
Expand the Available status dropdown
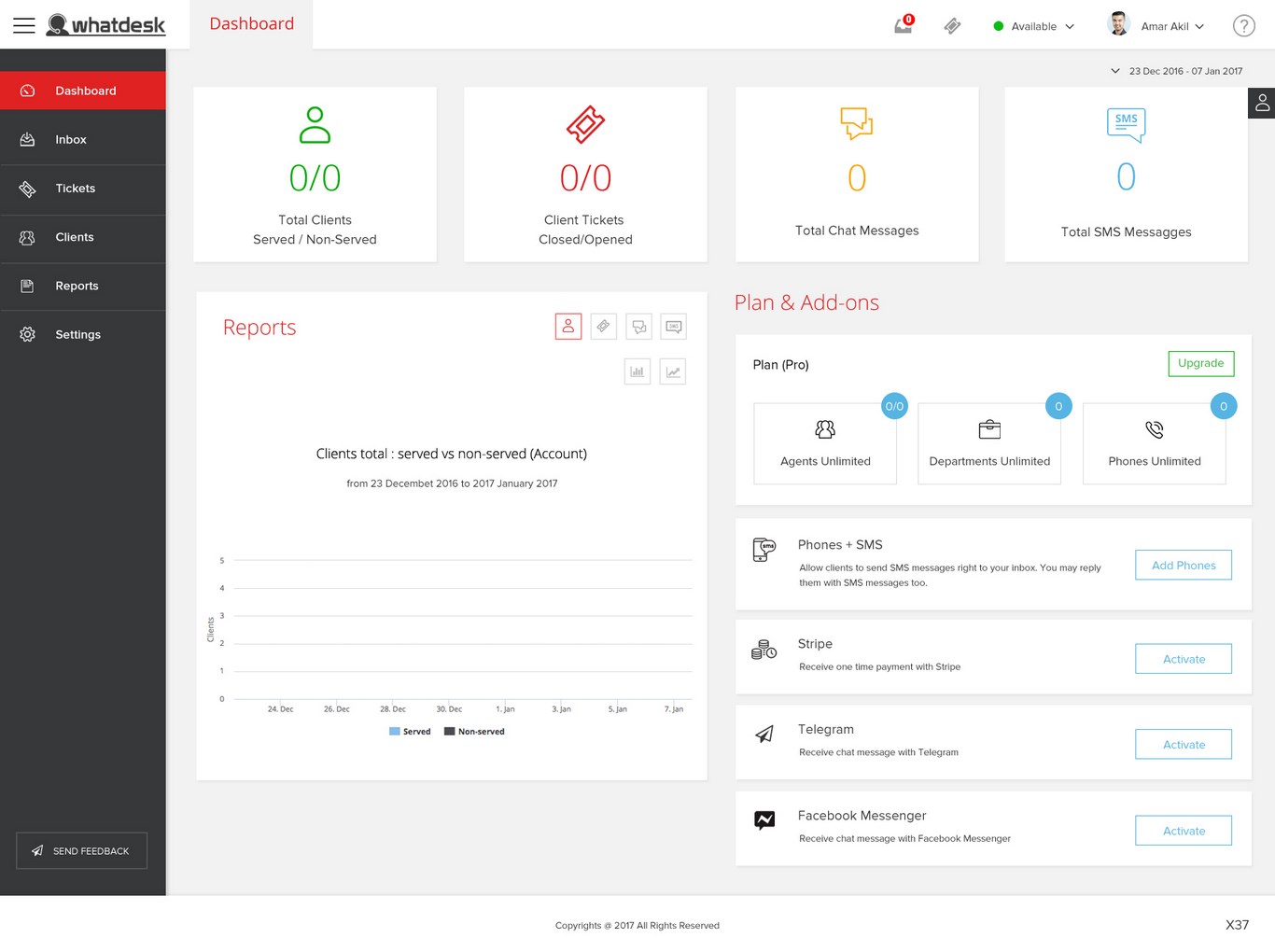pyautogui.click(x=1034, y=26)
